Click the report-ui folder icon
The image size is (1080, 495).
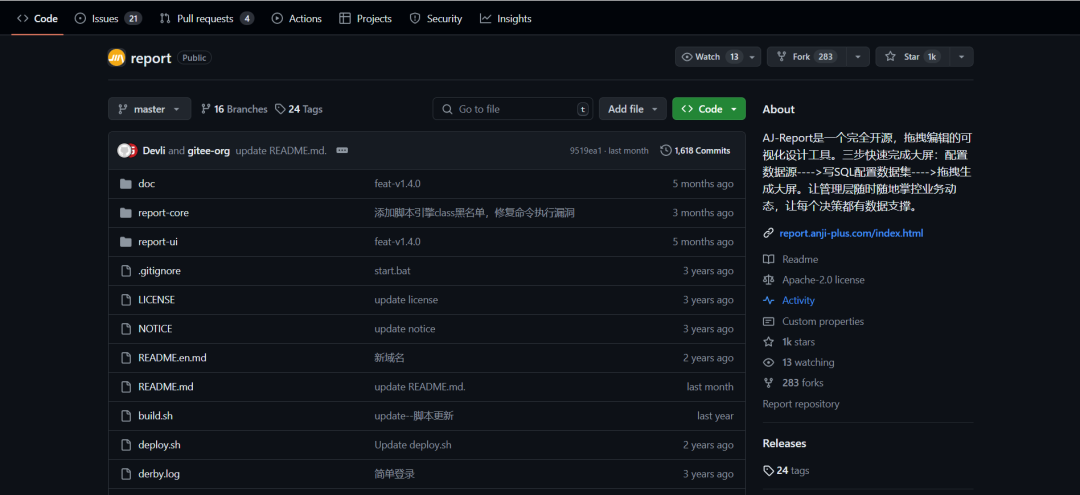(x=125, y=242)
